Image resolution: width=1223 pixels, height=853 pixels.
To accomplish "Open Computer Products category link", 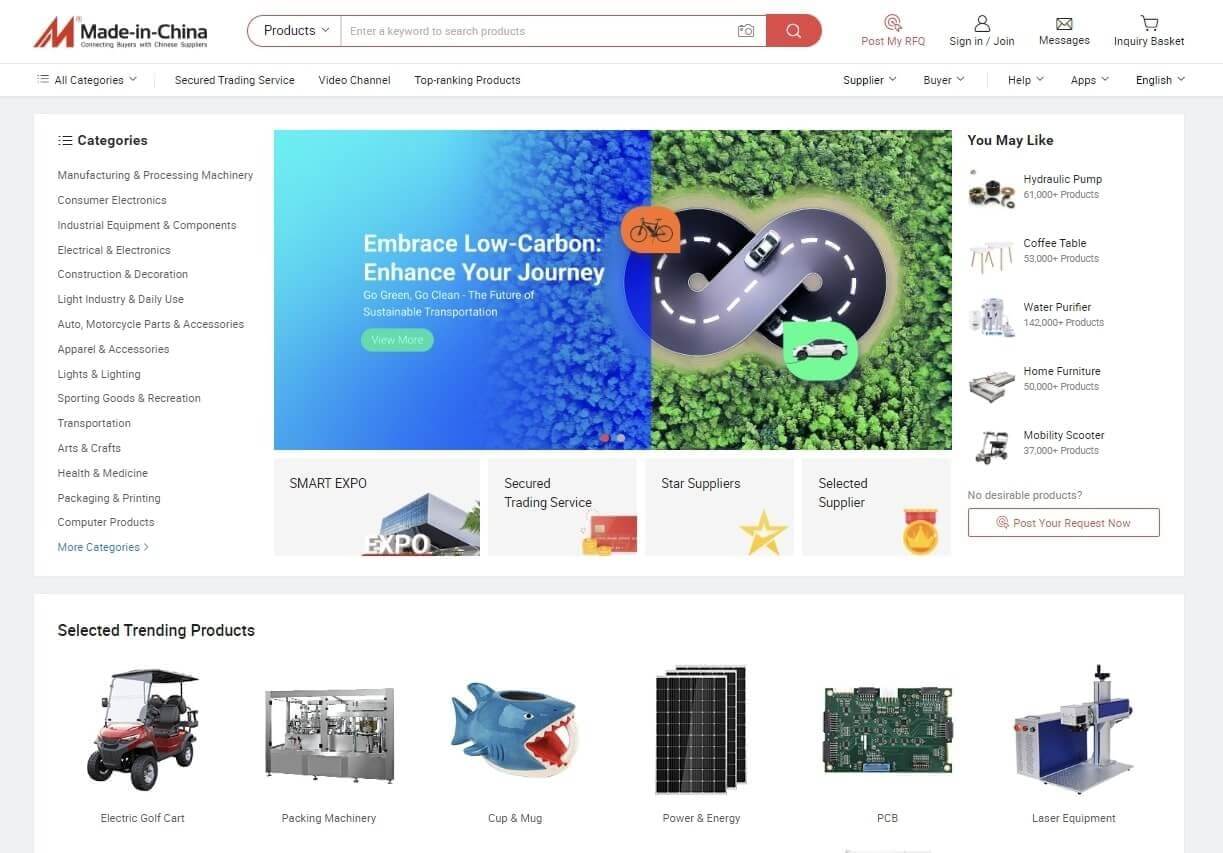I will (106, 522).
